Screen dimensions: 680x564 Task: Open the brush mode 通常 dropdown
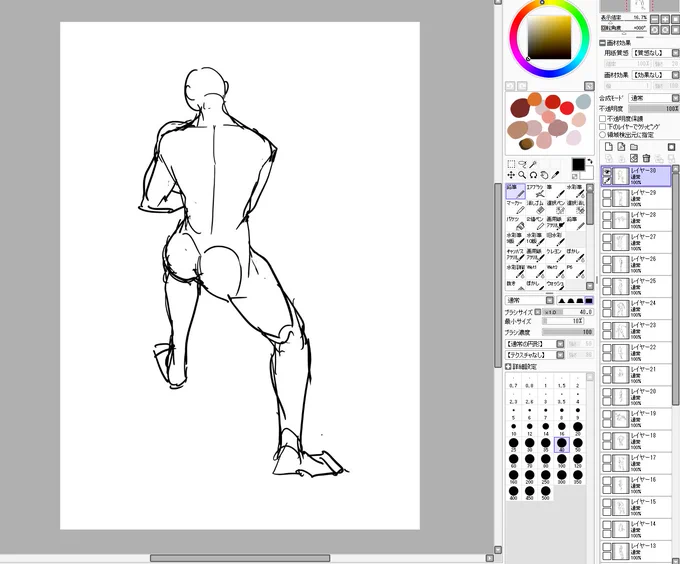click(530, 300)
